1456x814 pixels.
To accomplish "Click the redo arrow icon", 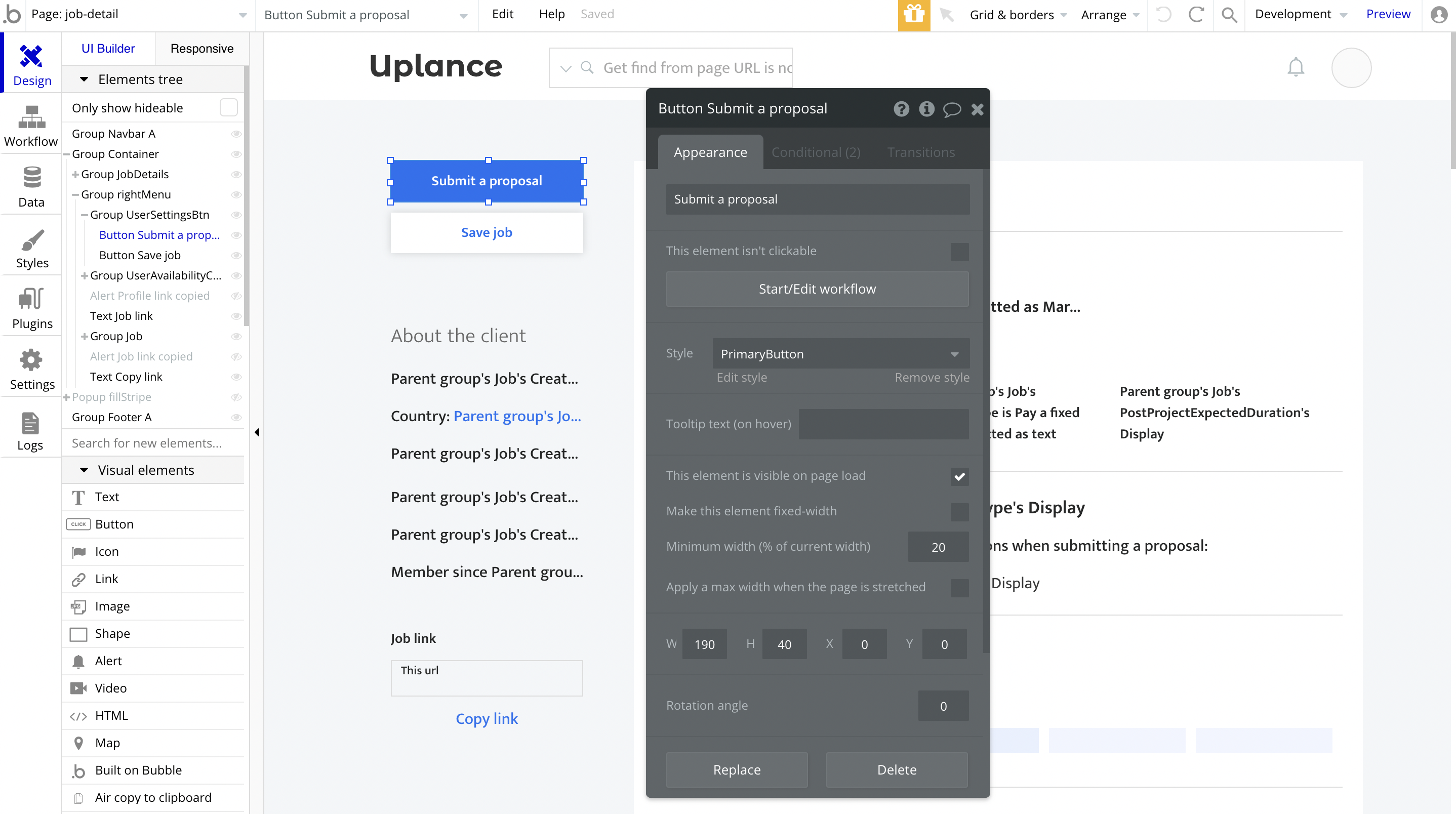I will (1196, 15).
